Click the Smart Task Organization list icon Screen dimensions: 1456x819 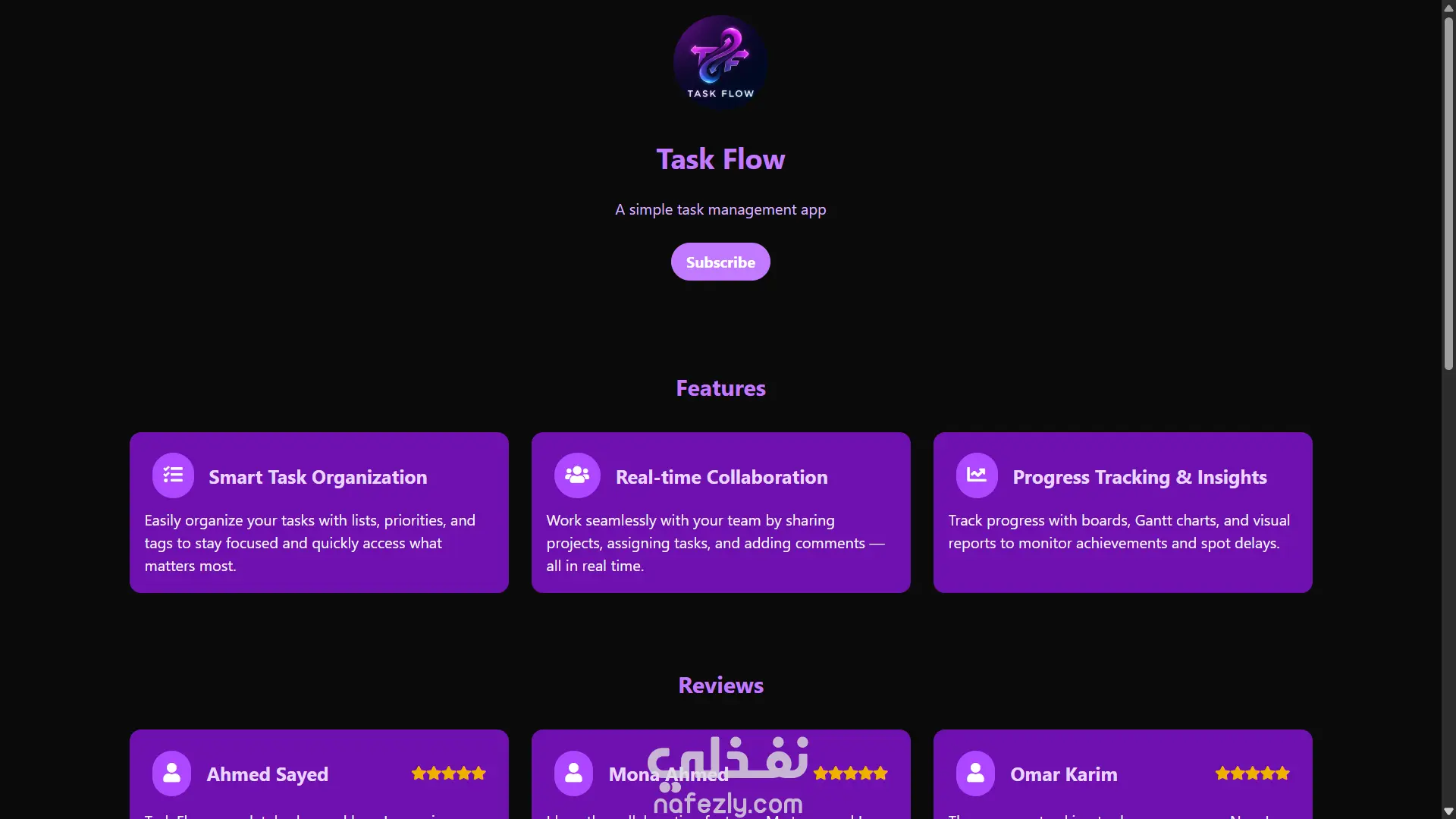(173, 475)
